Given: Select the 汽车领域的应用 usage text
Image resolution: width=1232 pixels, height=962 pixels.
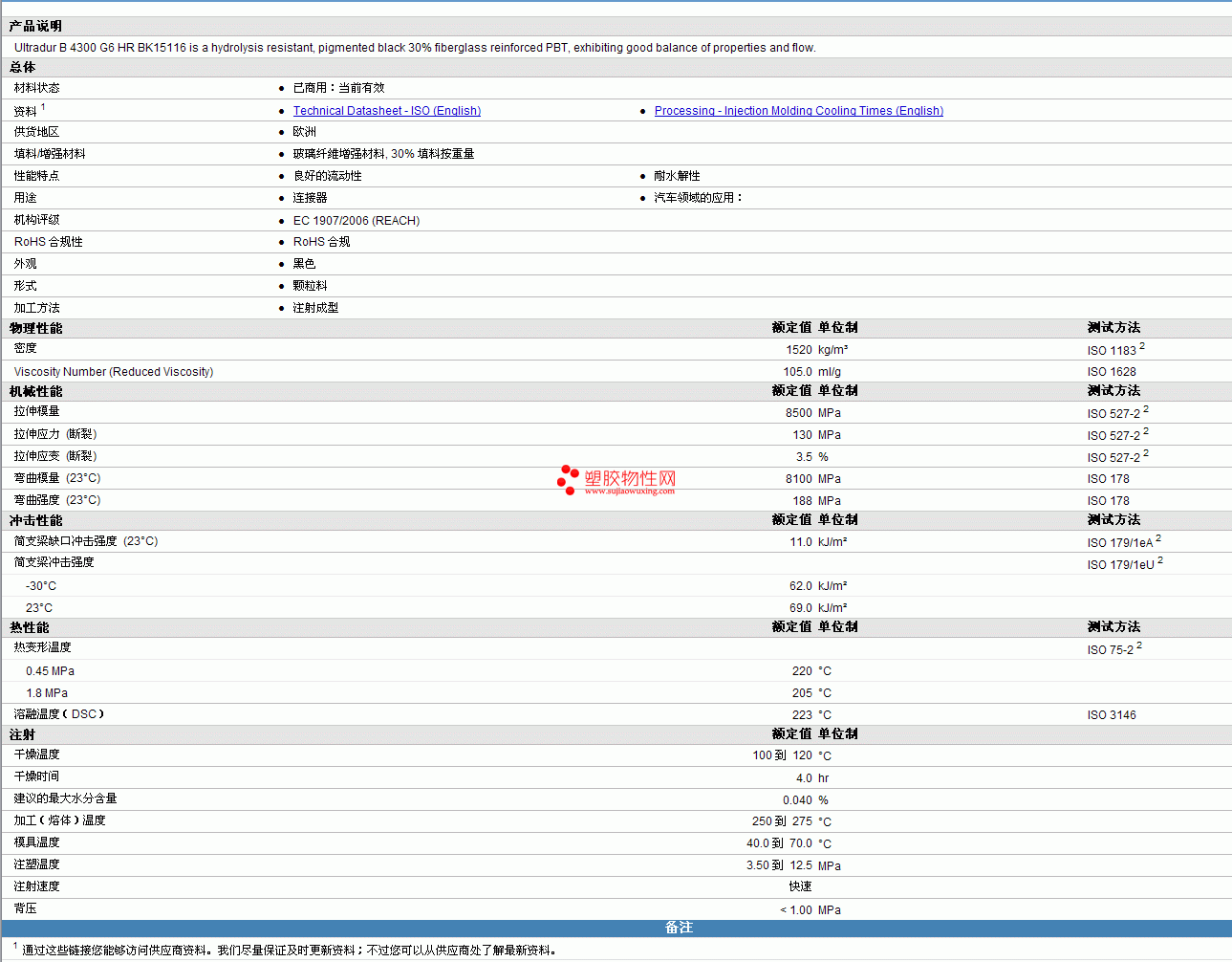Looking at the screenshot, I should (x=699, y=198).
